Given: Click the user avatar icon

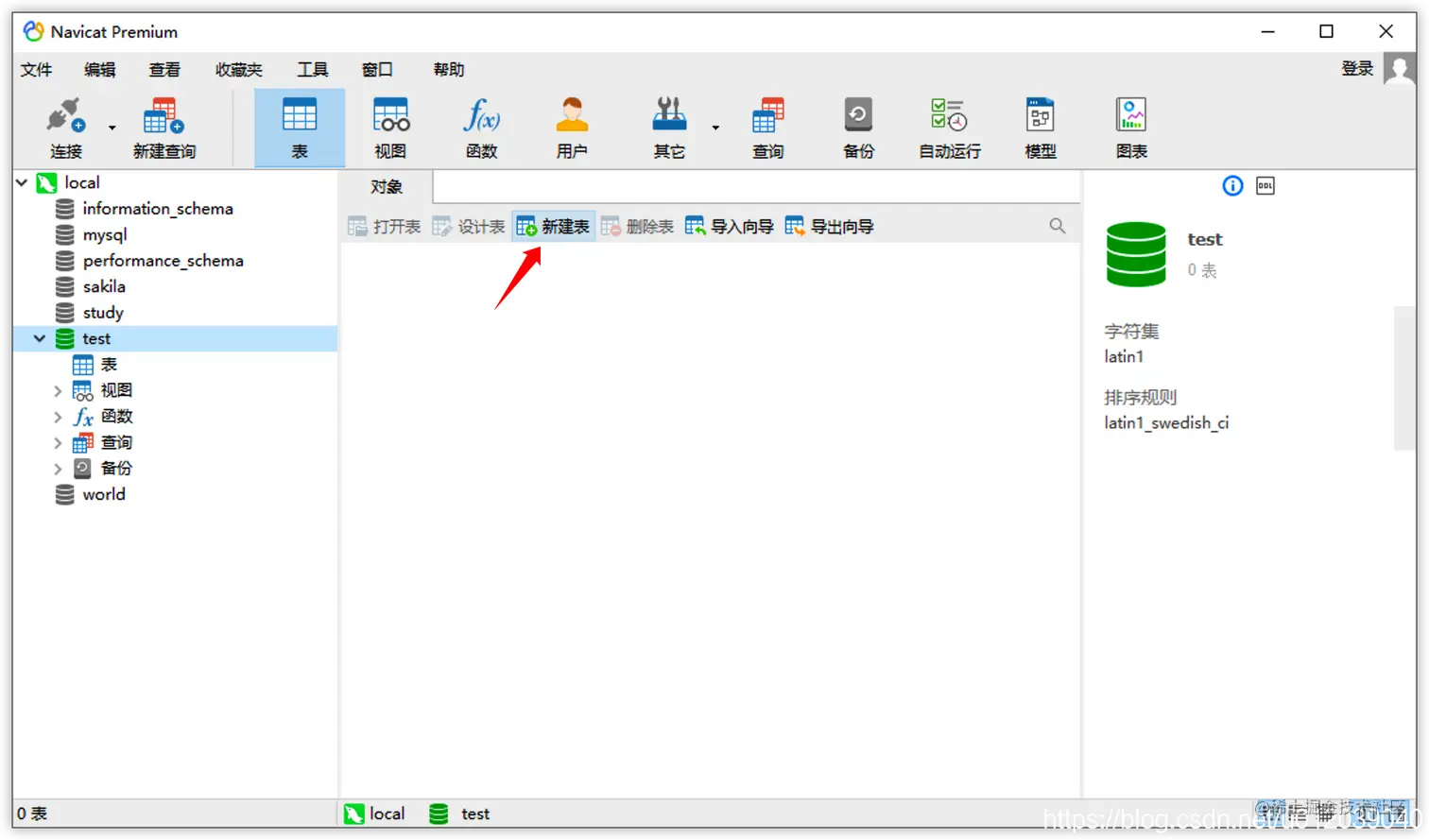Looking at the screenshot, I should (x=1399, y=68).
